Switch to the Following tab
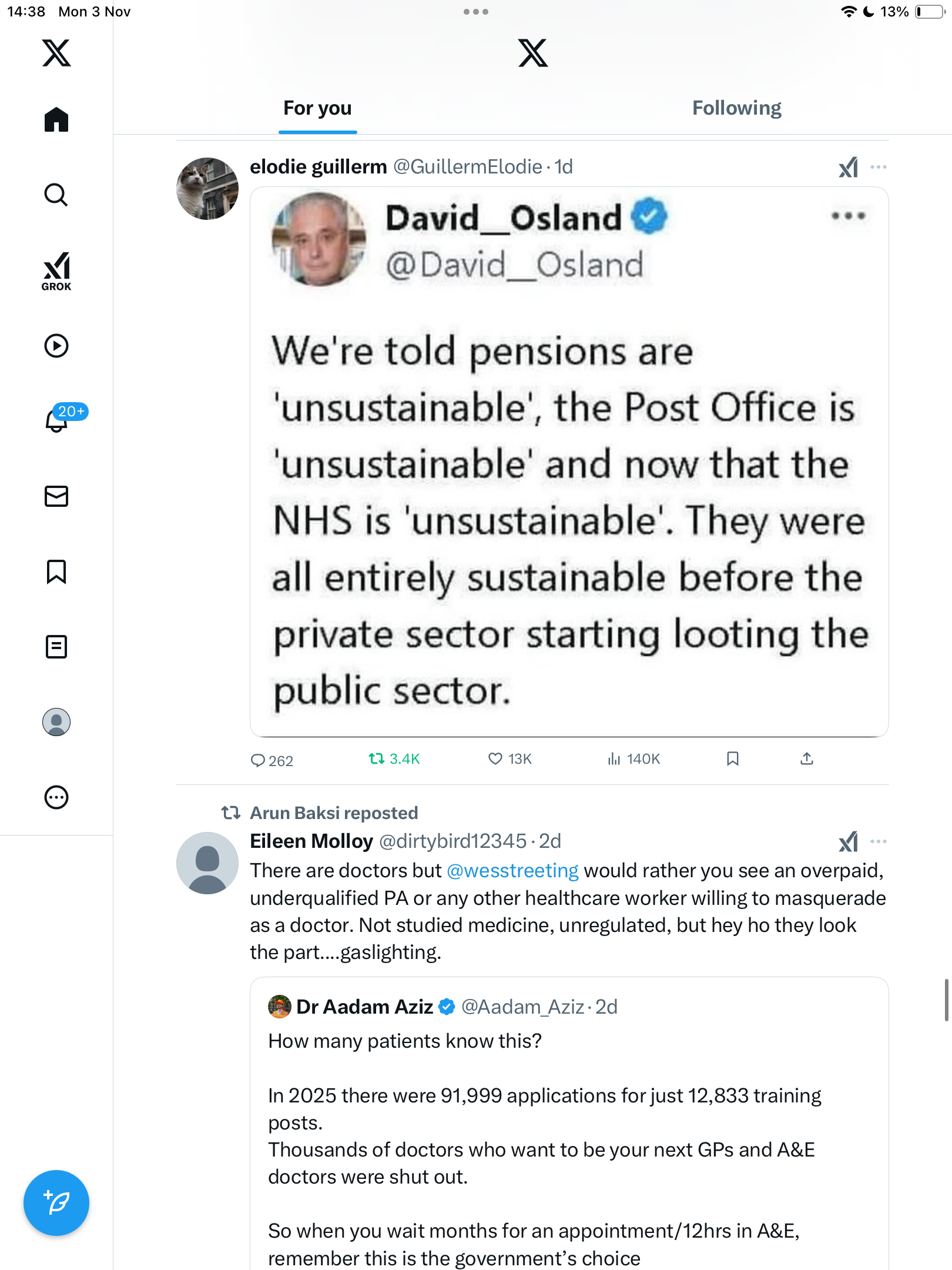Image resolution: width=952 pixels, height=1270 pixels. coord(736,108)
